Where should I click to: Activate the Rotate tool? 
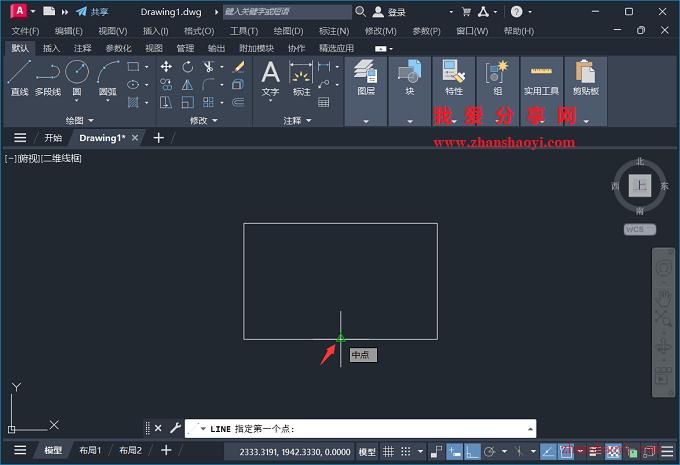[x=187, y=66]
